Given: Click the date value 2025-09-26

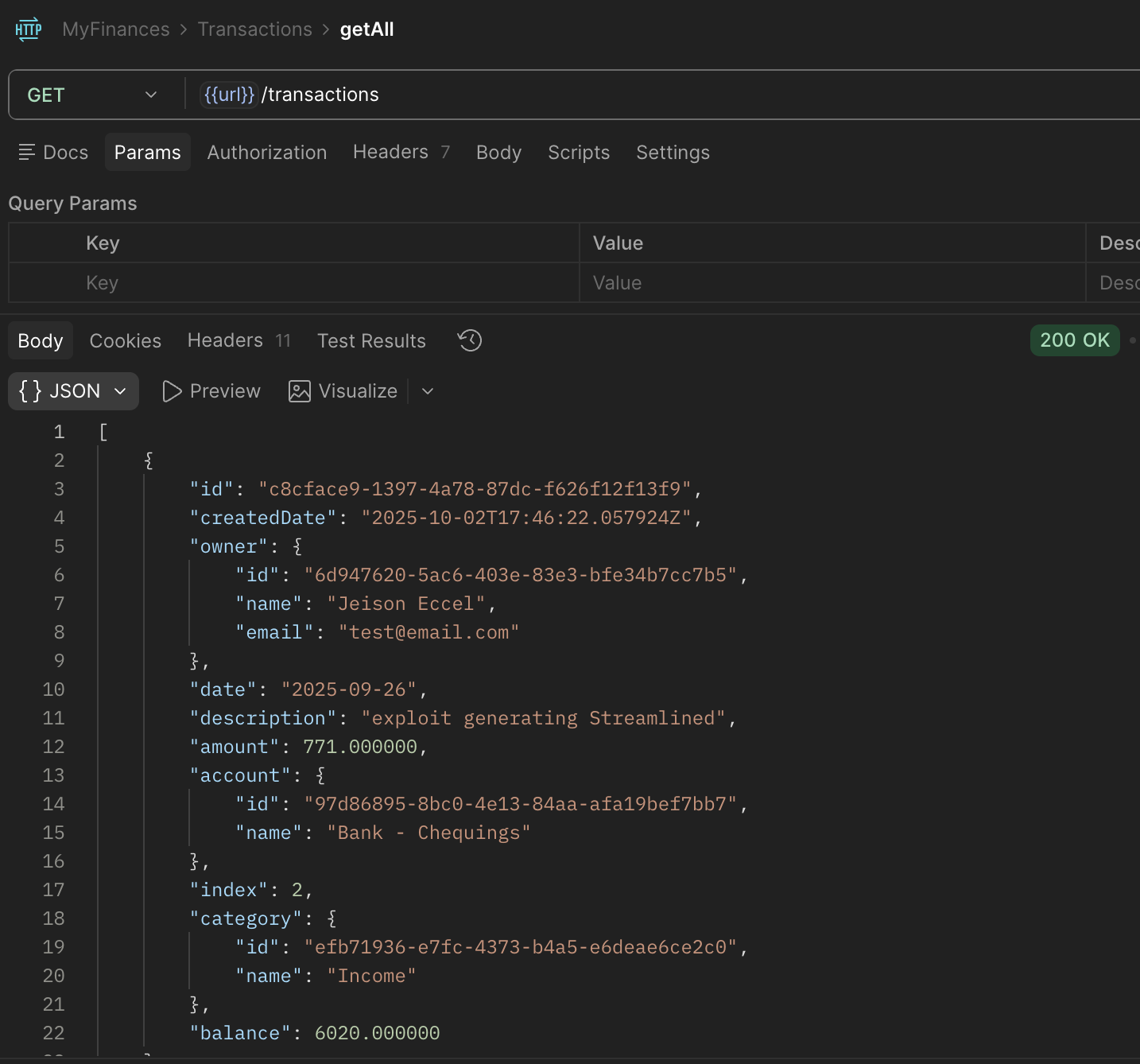Looking at the screenshot, I should [349, 689].
